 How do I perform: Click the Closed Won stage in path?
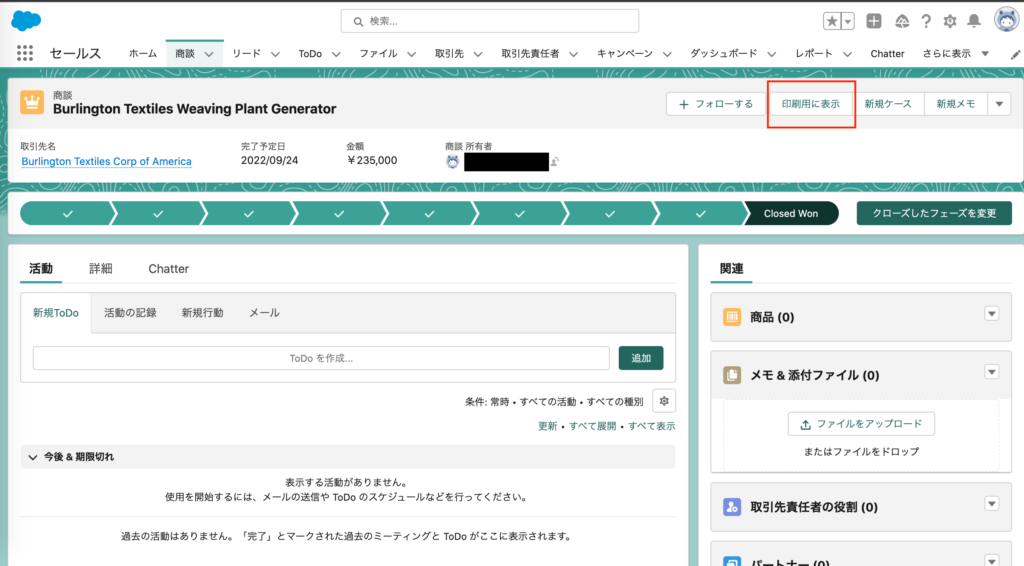coord(790,213)
